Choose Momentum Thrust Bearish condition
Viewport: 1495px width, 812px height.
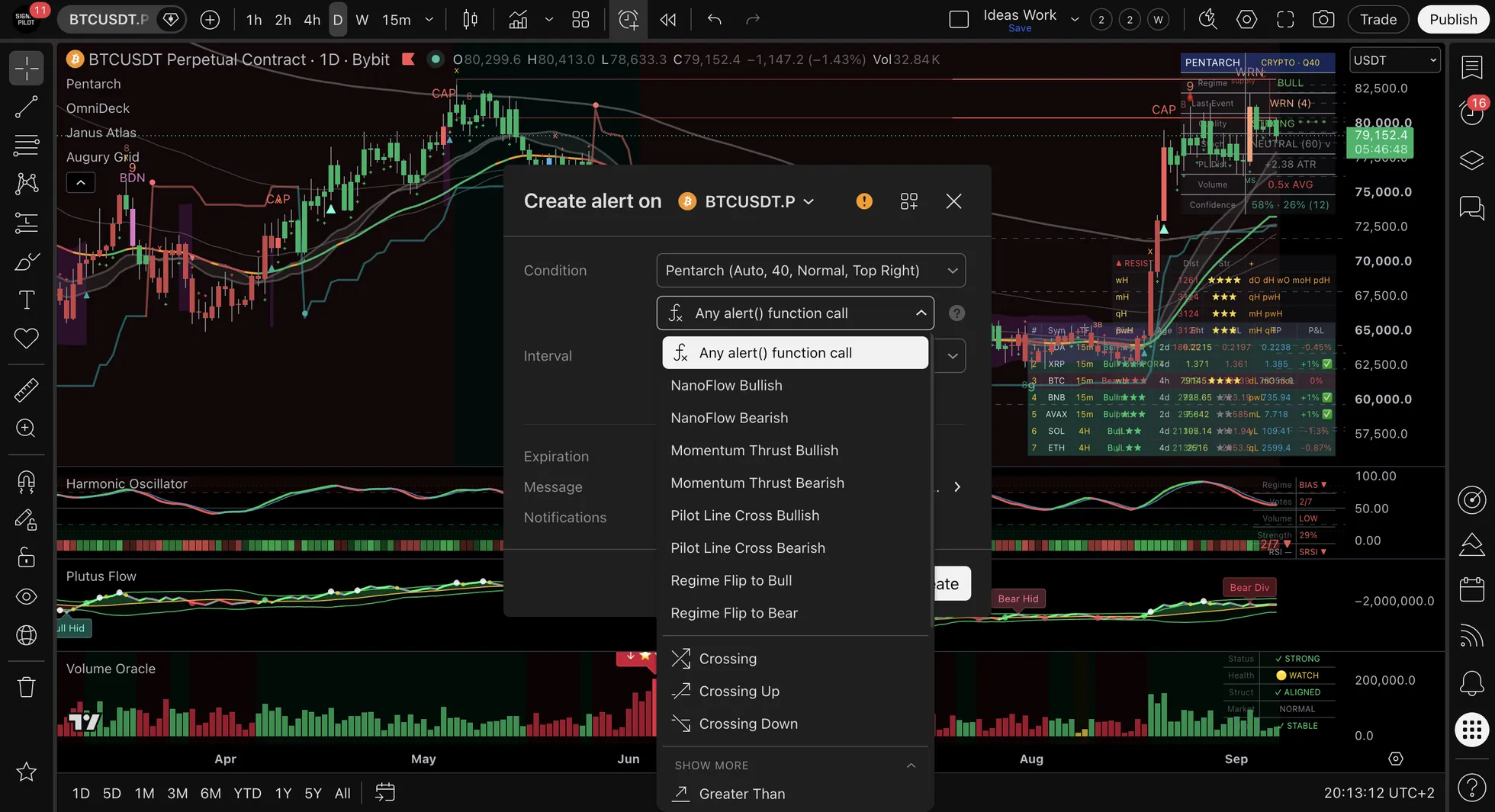click(795, 483)
